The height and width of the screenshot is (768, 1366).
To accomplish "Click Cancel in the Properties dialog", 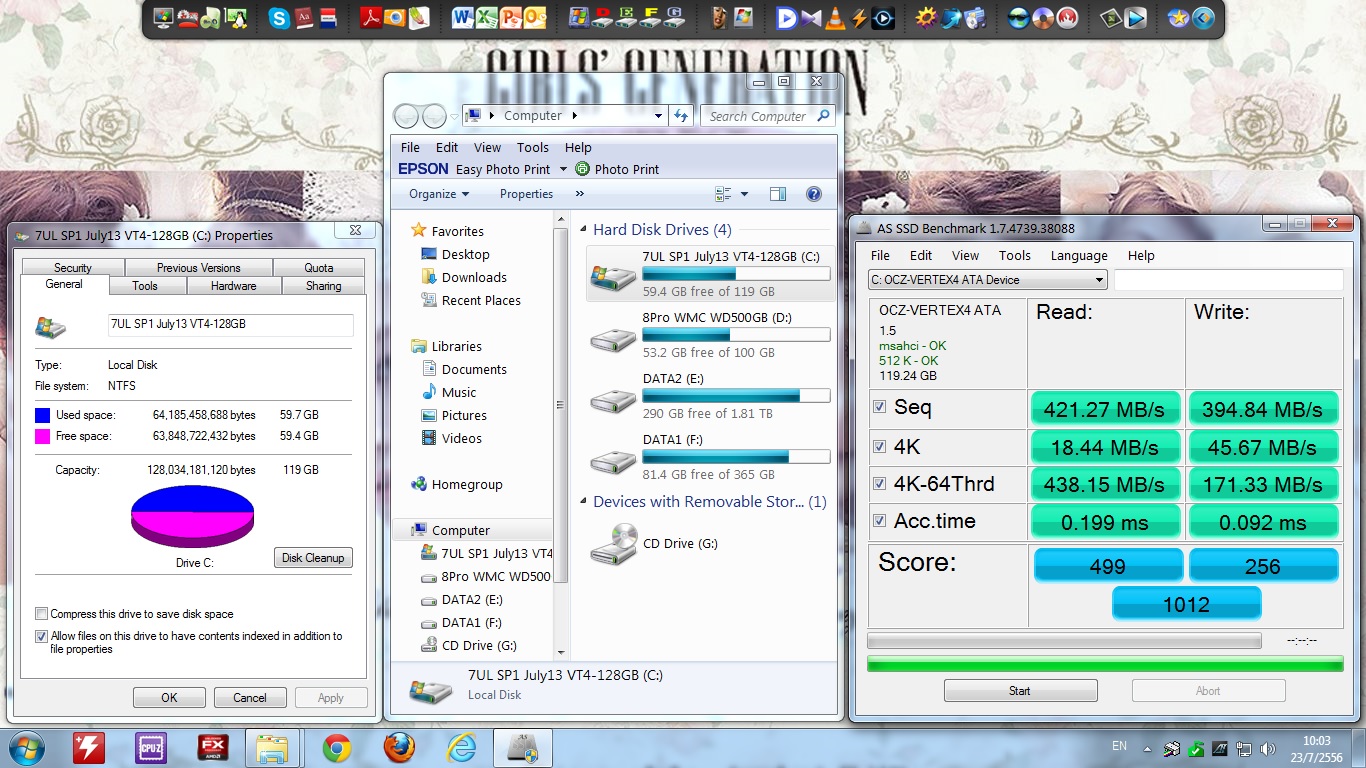I will [x=250, y=698].
